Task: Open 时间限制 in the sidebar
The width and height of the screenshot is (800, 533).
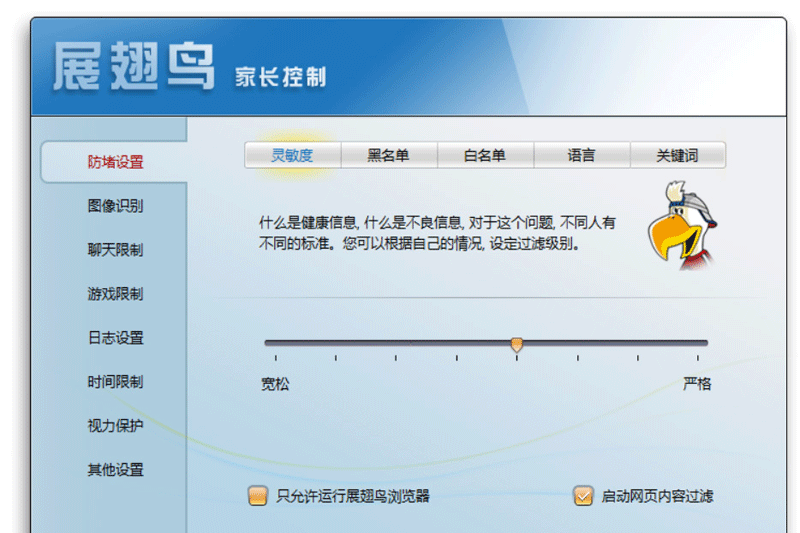Action: click(x=115, y=382)
